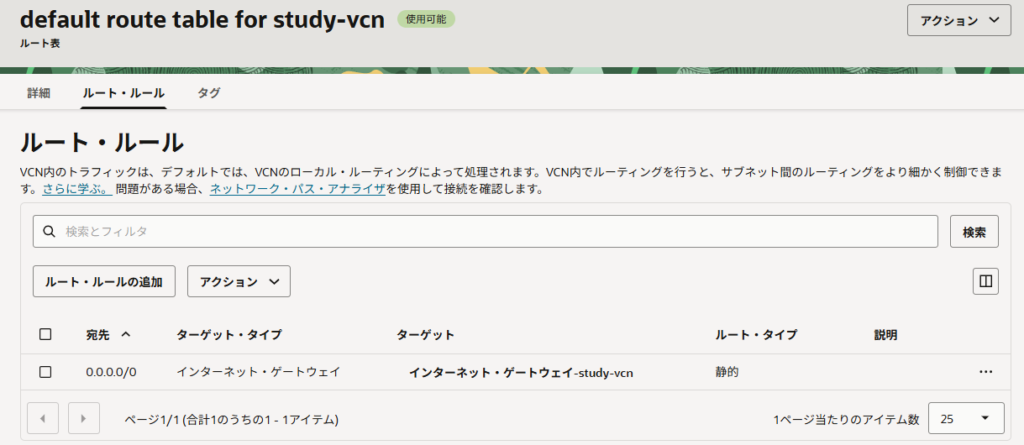Screen dimensions: 1024x445
Task: Open the インターネット・ゲートウェイ-study-vcn target link
Action: (x=520, y=372)
